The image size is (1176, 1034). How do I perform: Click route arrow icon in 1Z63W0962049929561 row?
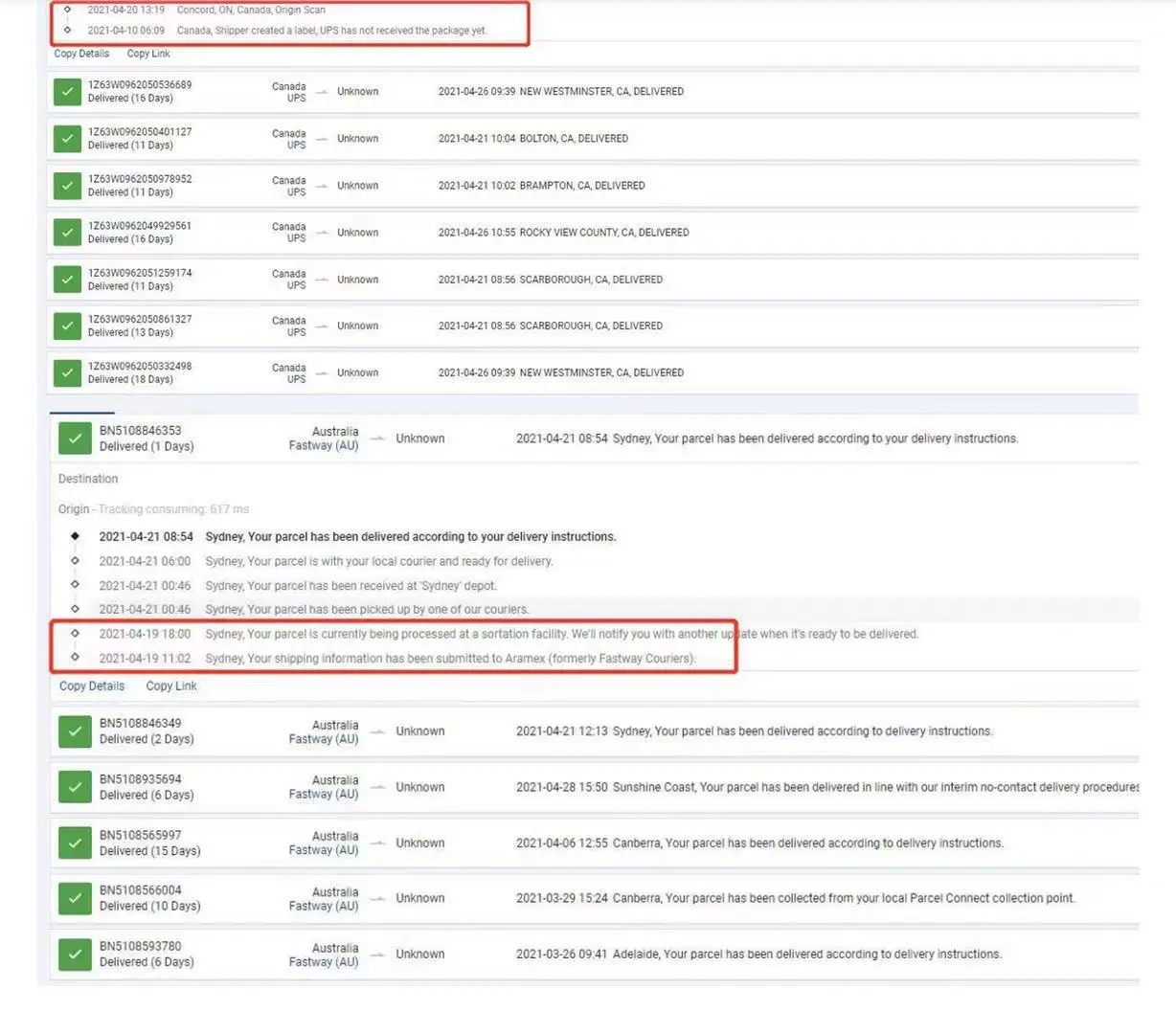(322, 233)
